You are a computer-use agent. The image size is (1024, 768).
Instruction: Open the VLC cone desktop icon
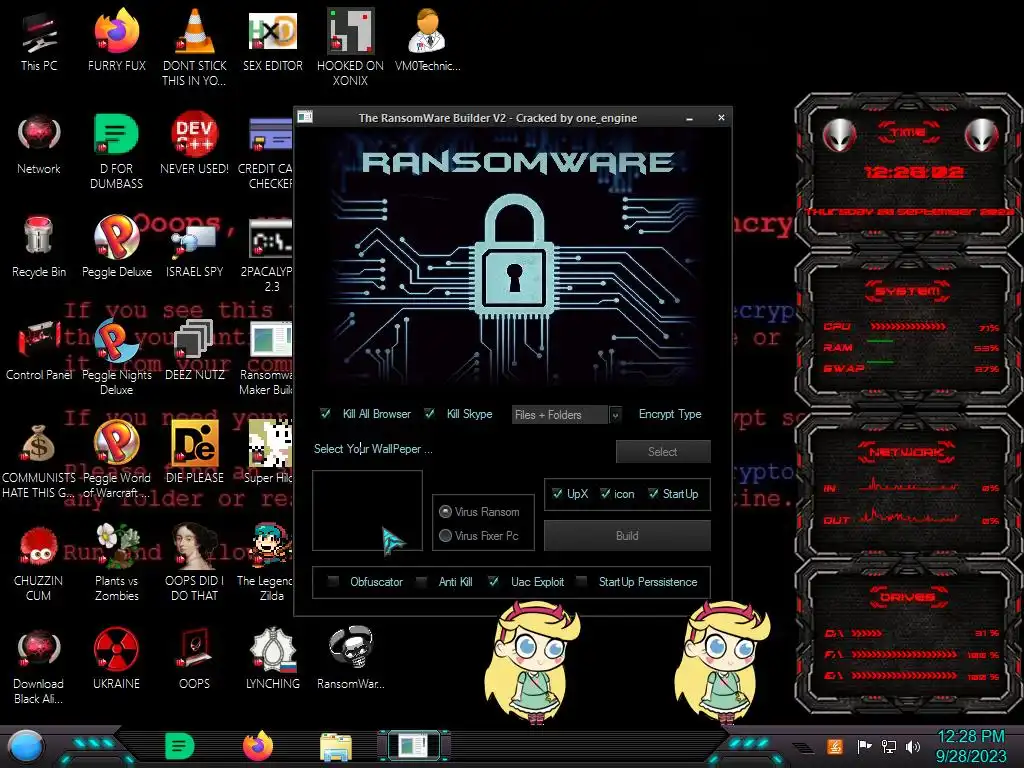click(194, 47)
